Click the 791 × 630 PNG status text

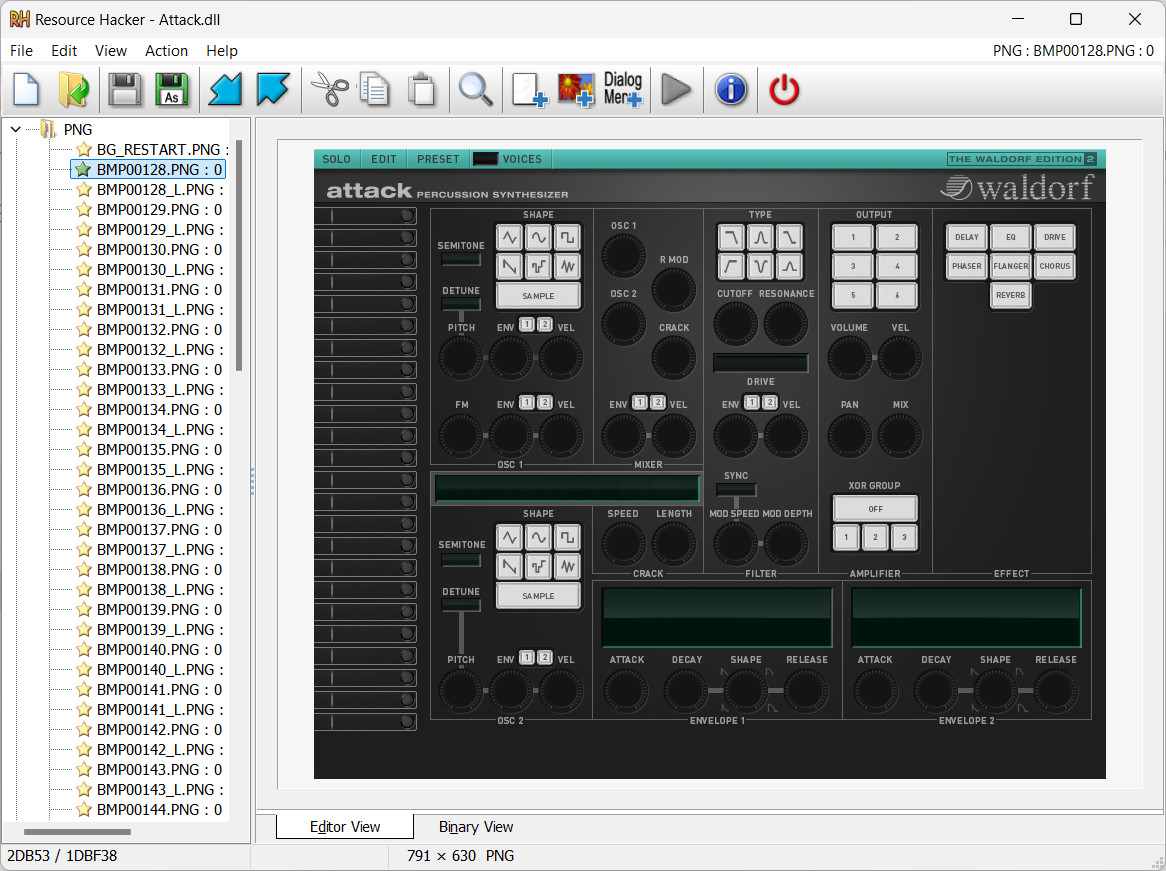(x=460, y=855)
